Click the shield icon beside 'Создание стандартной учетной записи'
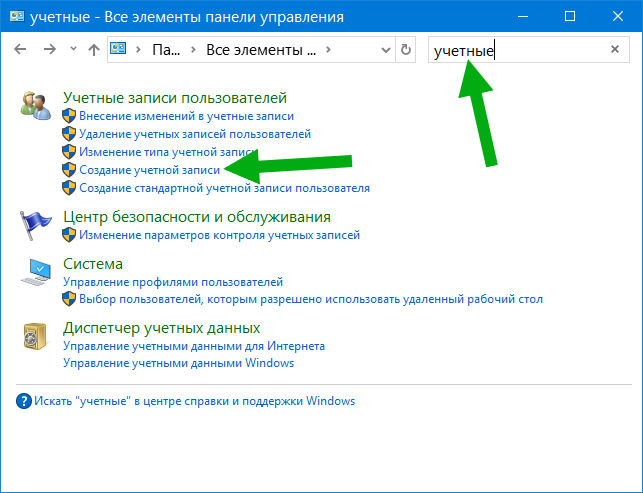 pyautogui.click(x=69, y=188)
